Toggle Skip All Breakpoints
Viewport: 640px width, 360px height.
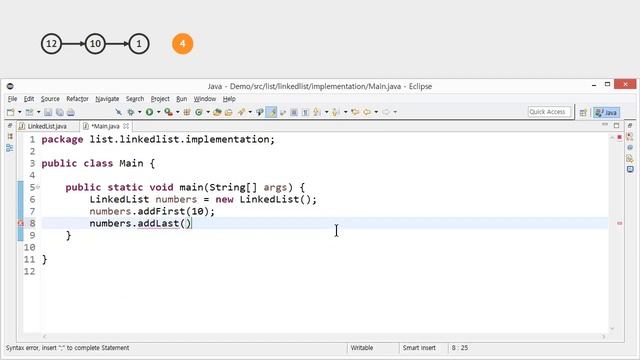click(x=118, y=112)
